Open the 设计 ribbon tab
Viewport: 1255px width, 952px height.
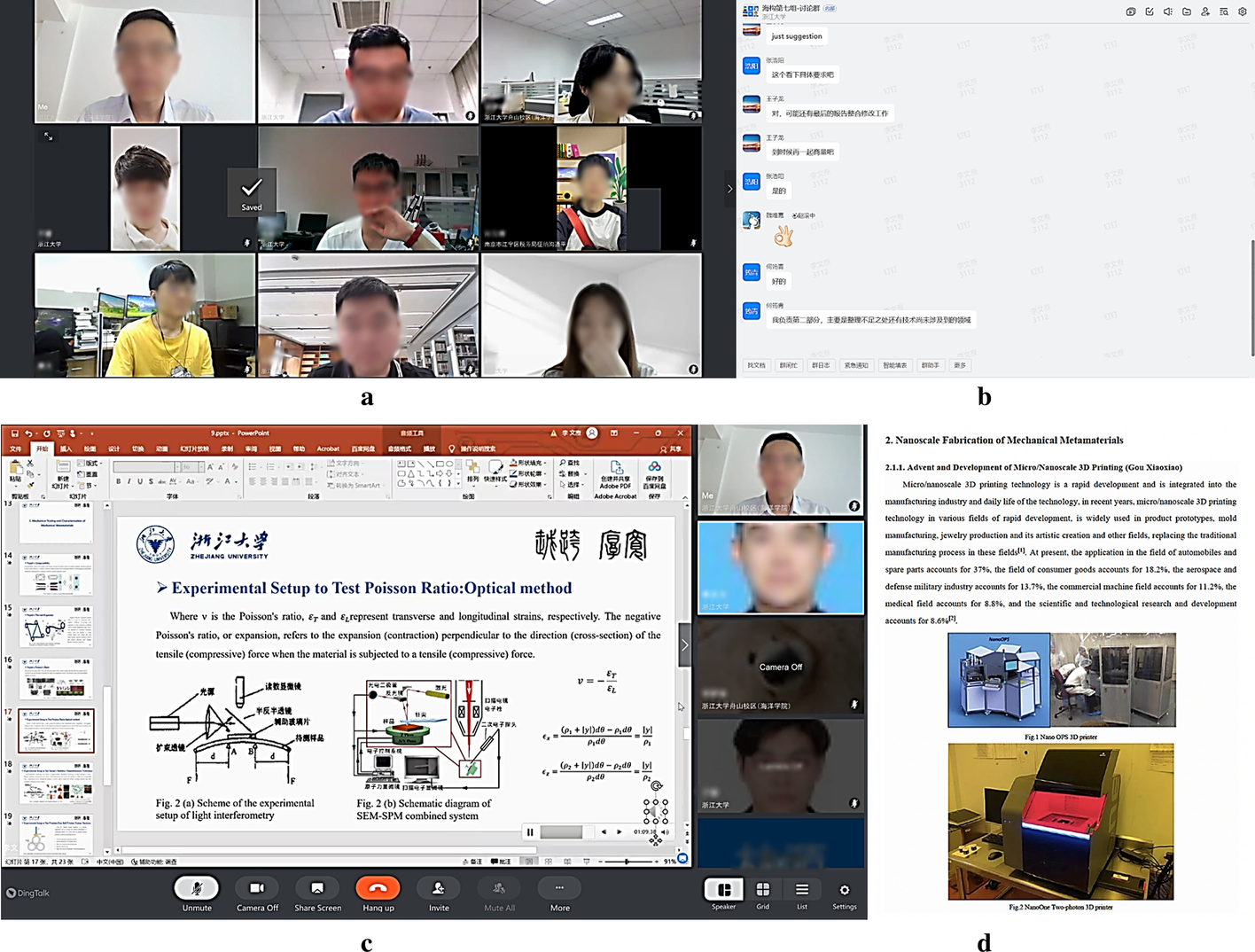coord(114,449)
